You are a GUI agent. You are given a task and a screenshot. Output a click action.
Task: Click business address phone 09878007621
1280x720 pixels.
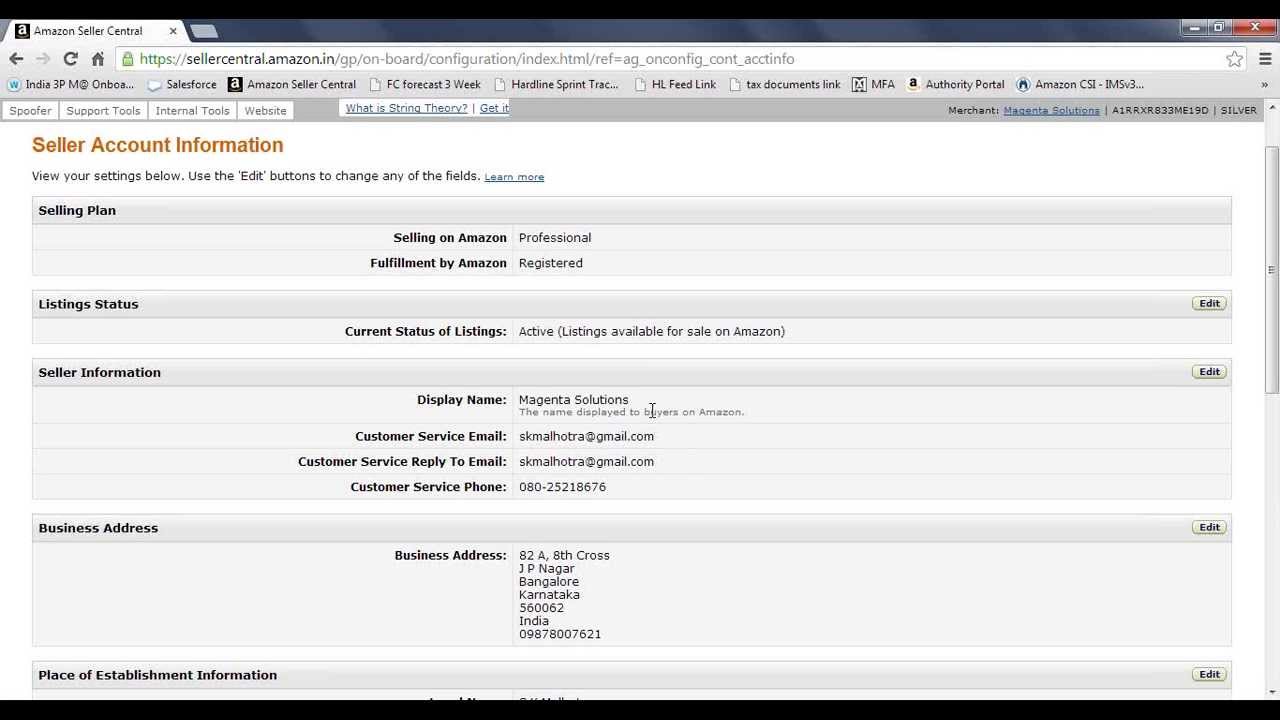pos(560,634)
